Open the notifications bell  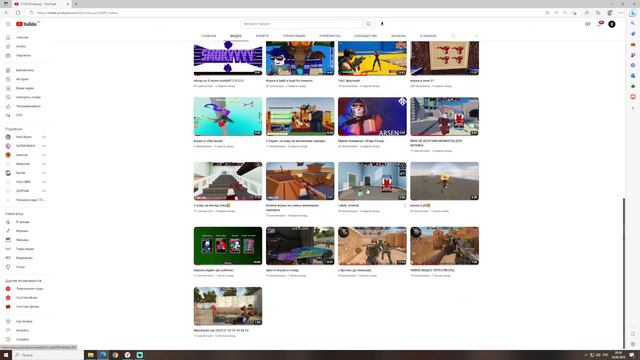point(600,24)
